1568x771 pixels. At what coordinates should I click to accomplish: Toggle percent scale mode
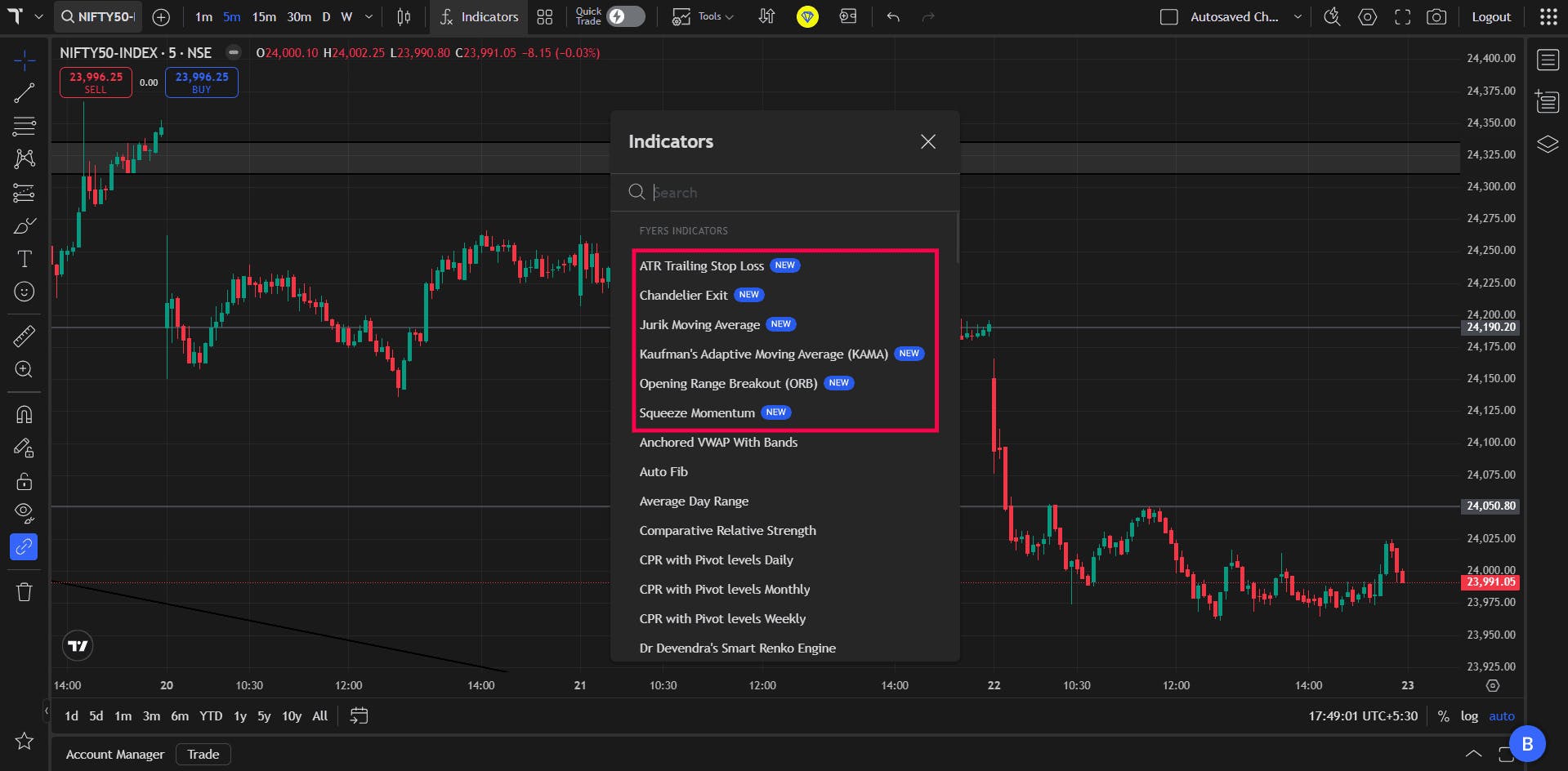[x=1444, y=716]
